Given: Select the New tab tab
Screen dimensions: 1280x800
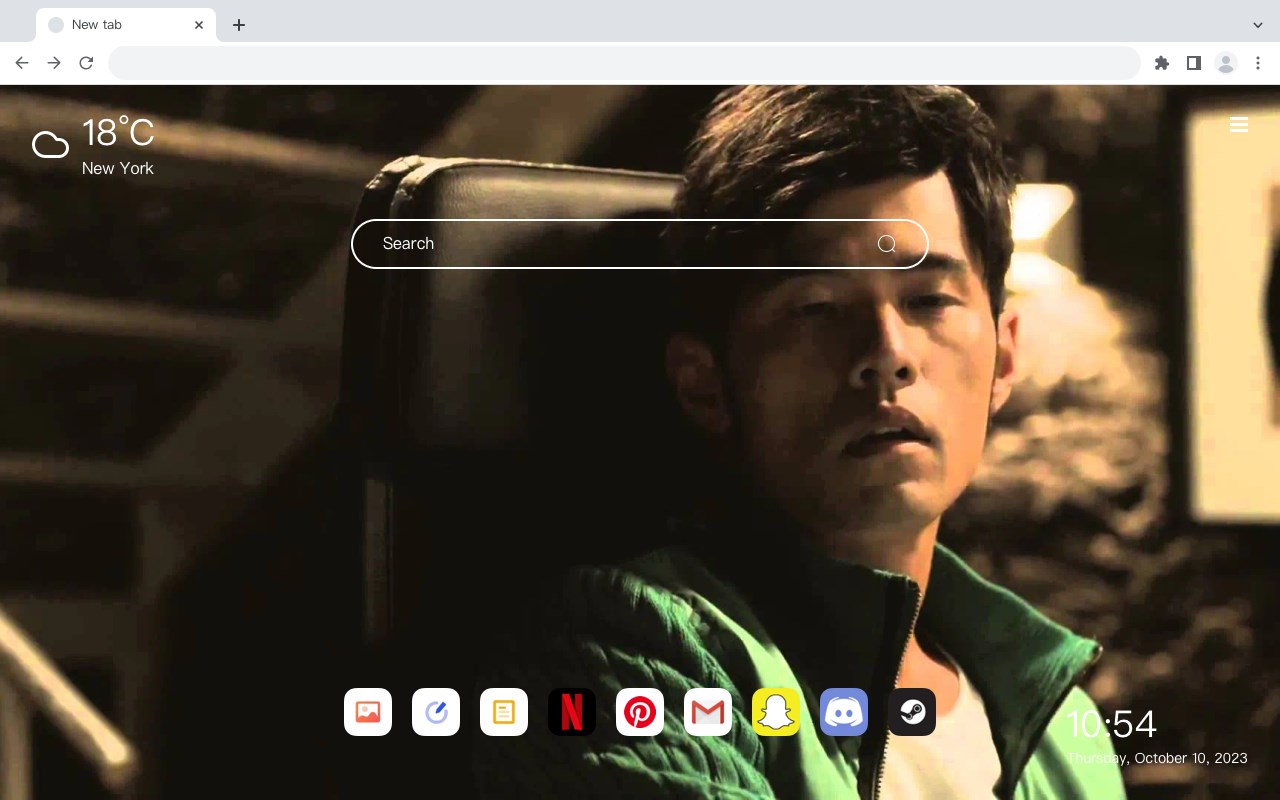Looking at the screenshot, I should click(126, 25).
